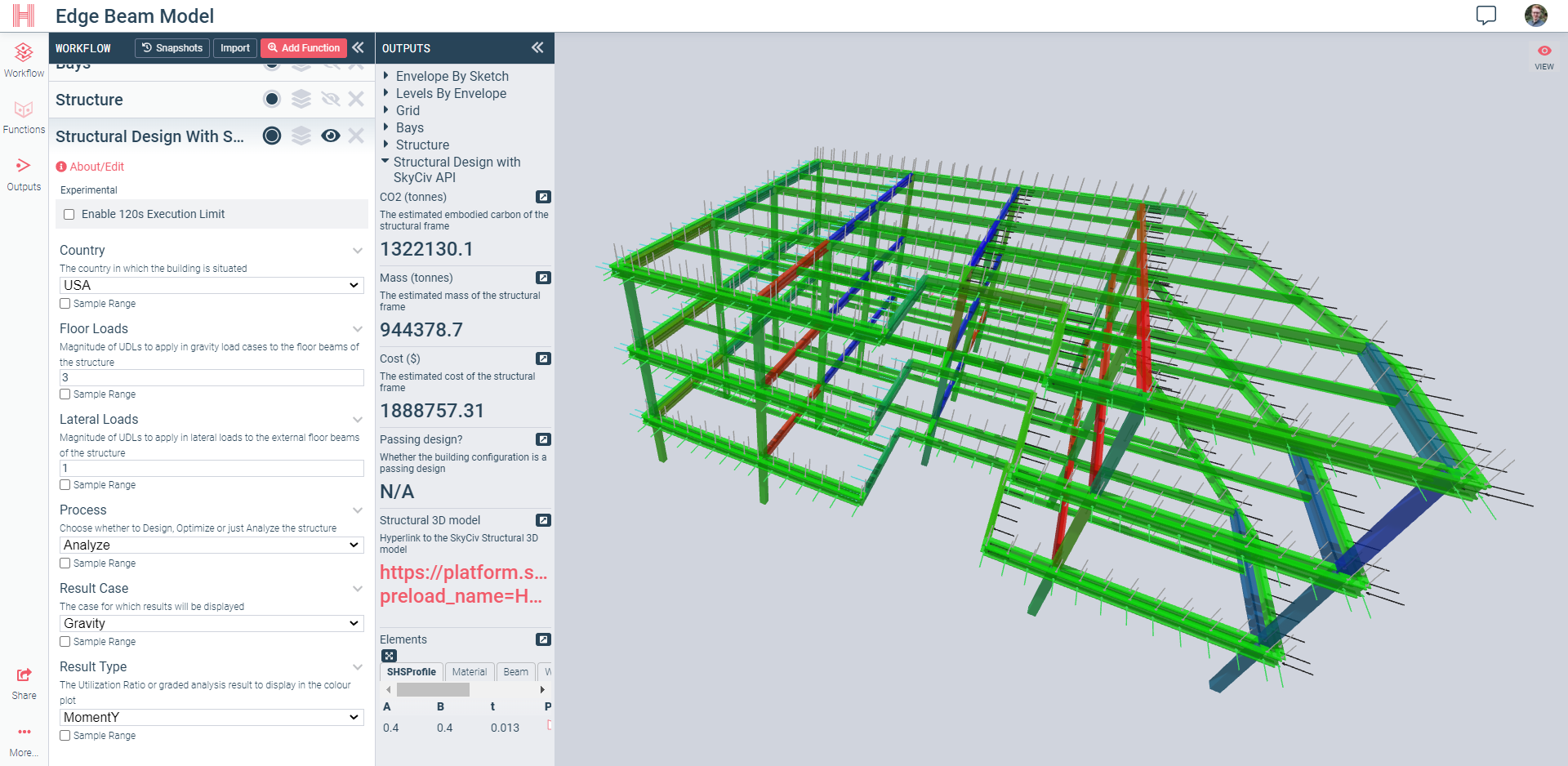Viewport: 1568px width, 766px height.
Task: Open the comments chat icon
Action: 1486,16
